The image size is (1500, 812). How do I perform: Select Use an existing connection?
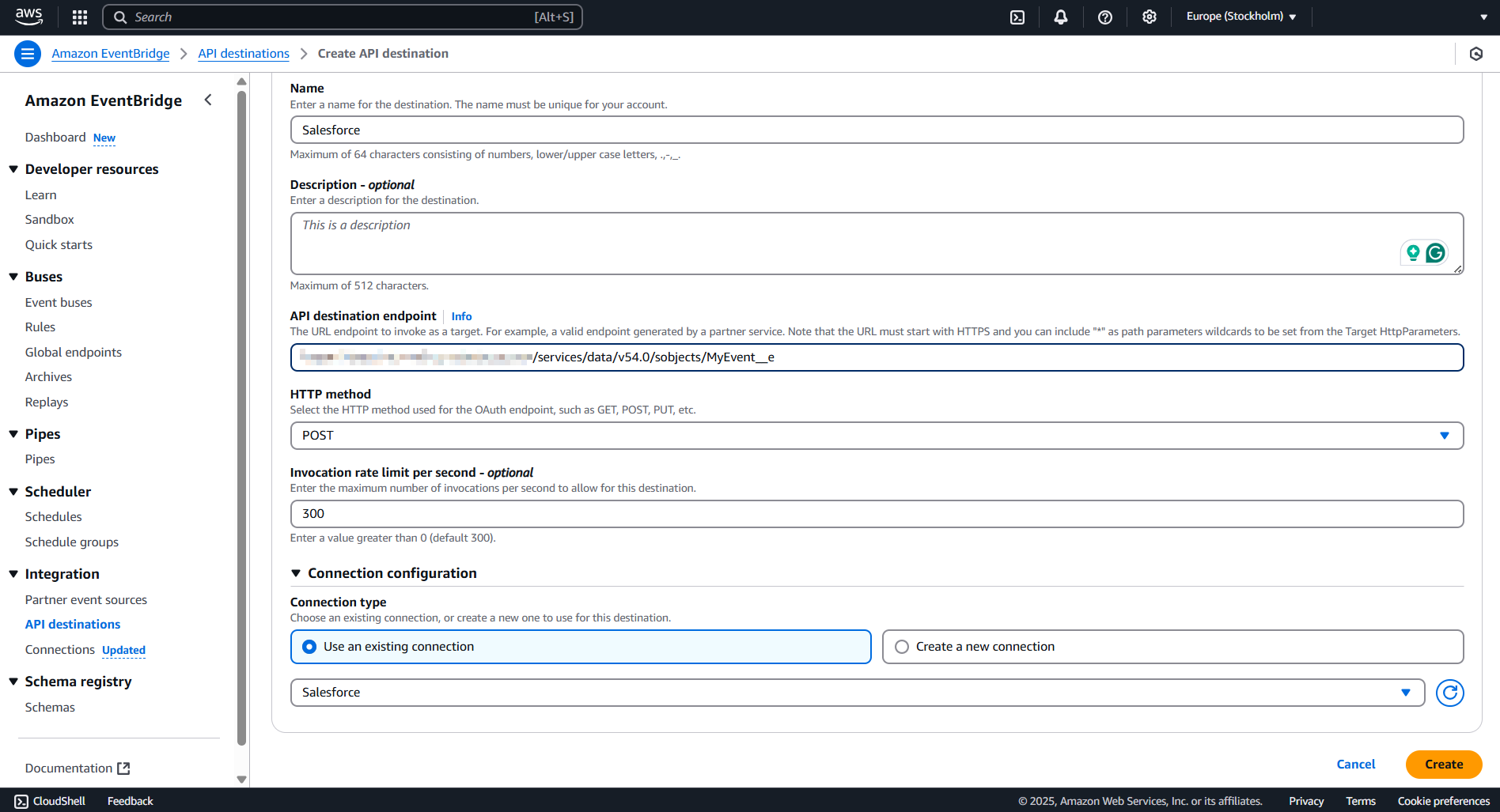click(x=309, y=647)
